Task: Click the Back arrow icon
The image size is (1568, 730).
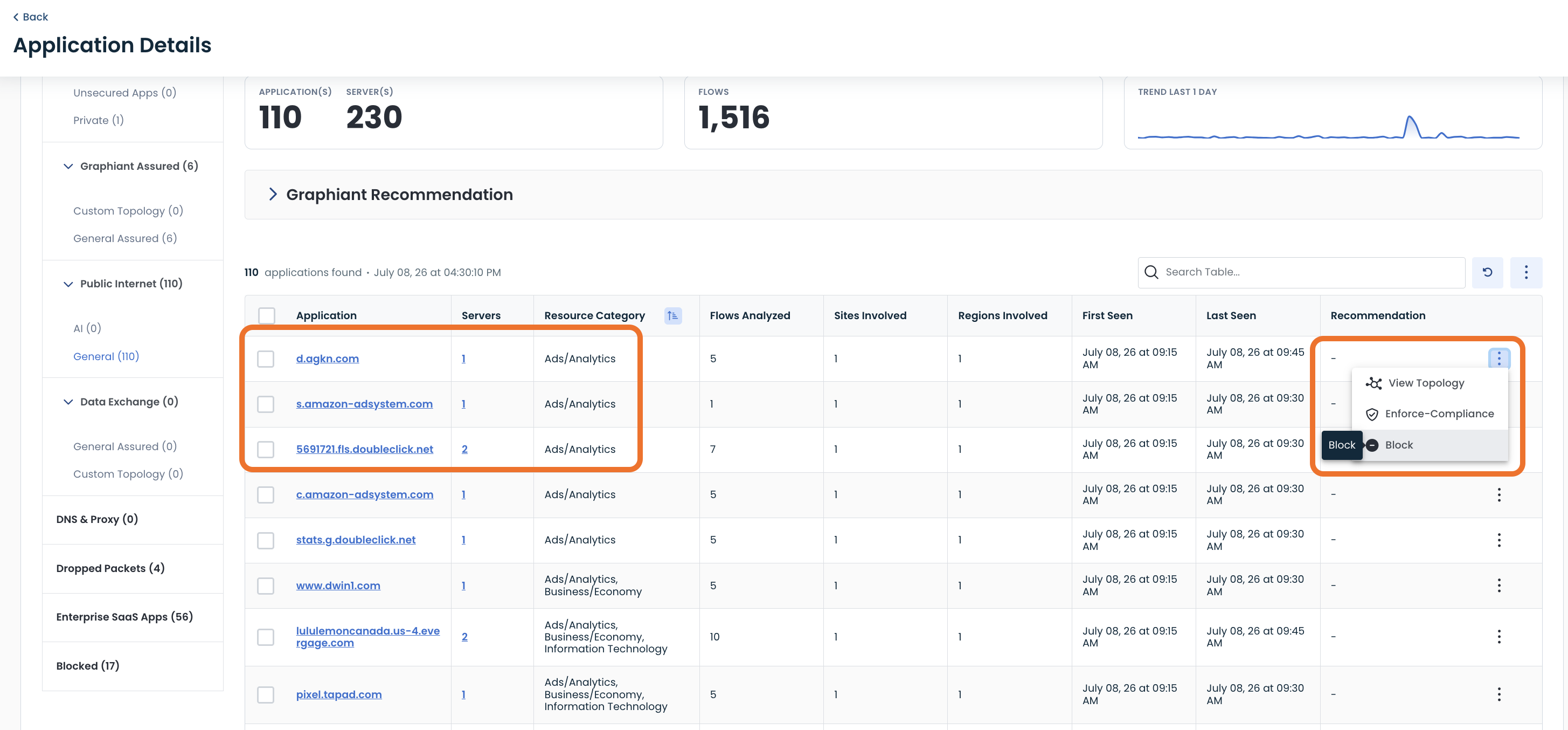Action: pyautogui.click(x=16, y=17)
